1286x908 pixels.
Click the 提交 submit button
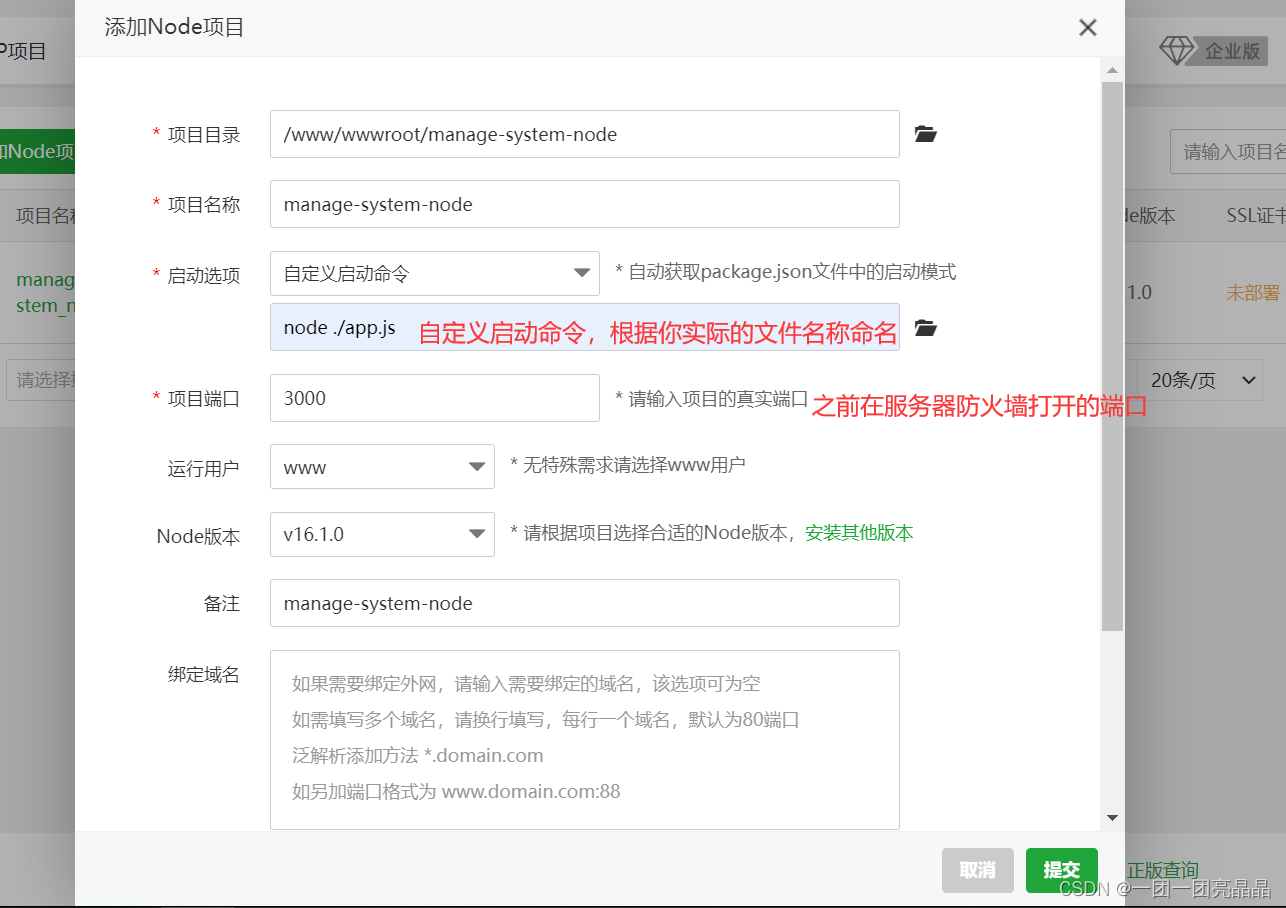[1062, 870]
